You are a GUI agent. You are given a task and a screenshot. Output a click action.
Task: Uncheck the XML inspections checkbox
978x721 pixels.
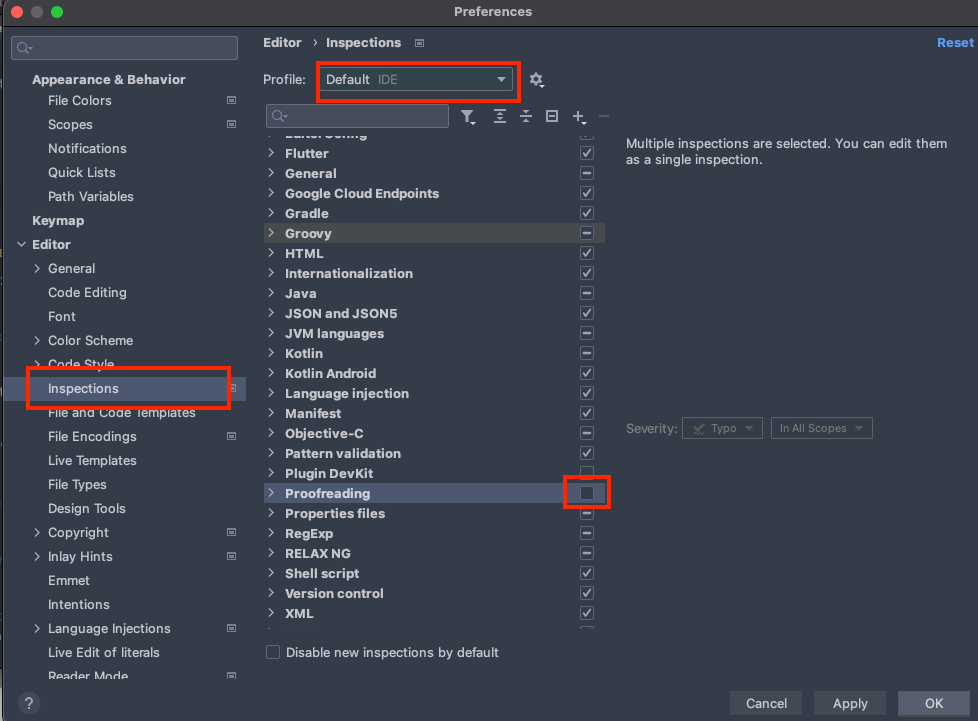(587, 612)
